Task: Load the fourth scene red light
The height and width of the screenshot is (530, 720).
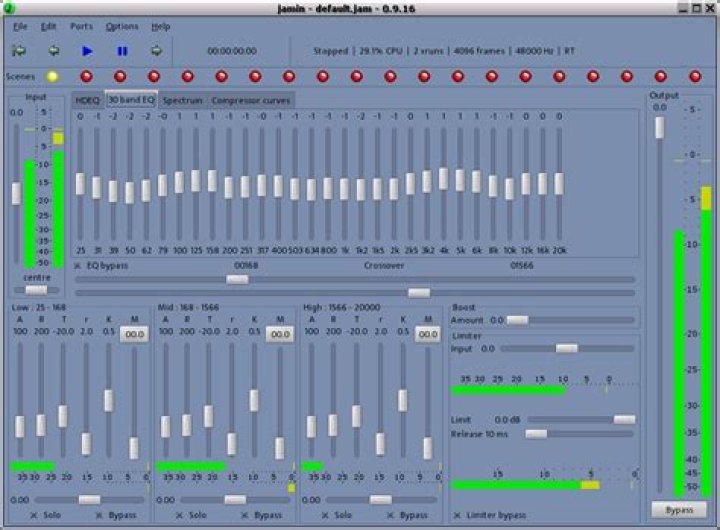Action: [154, 77]
